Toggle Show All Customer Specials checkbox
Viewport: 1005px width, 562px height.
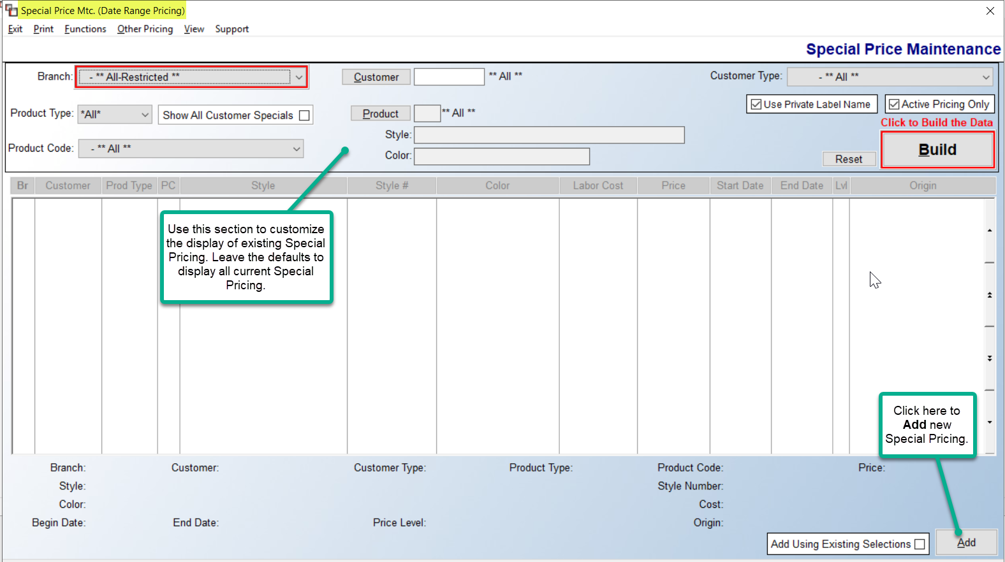(x=304, y=115)
